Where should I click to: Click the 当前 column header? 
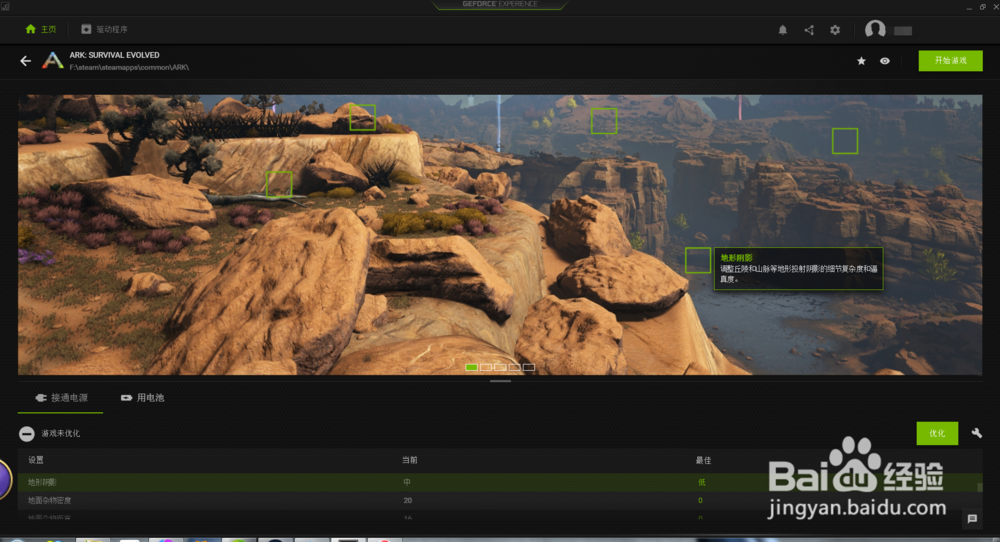point(409,460)
